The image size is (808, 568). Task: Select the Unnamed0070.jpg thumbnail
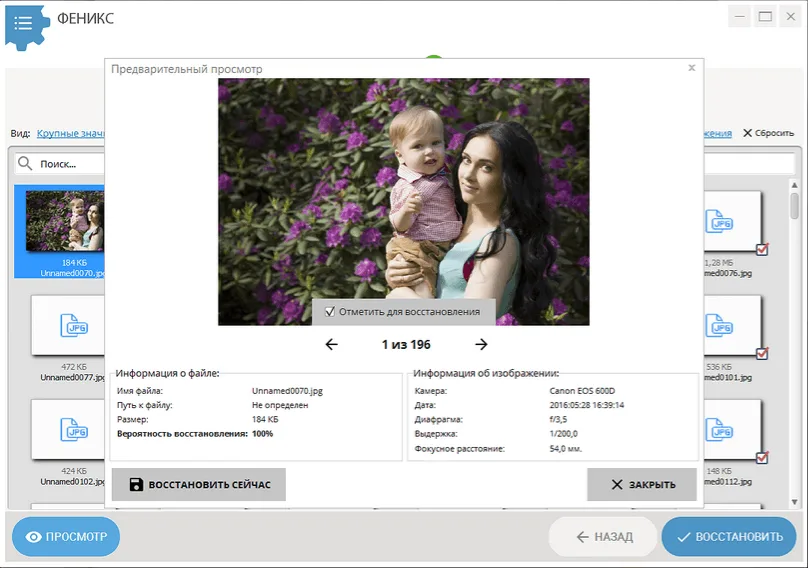tap(65, 220)
